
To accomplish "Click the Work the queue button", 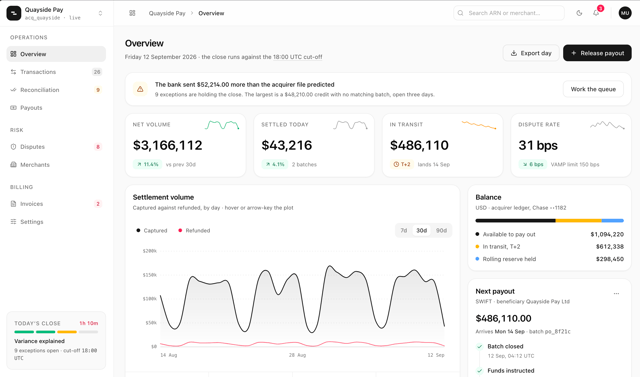I will click(593, 89).
